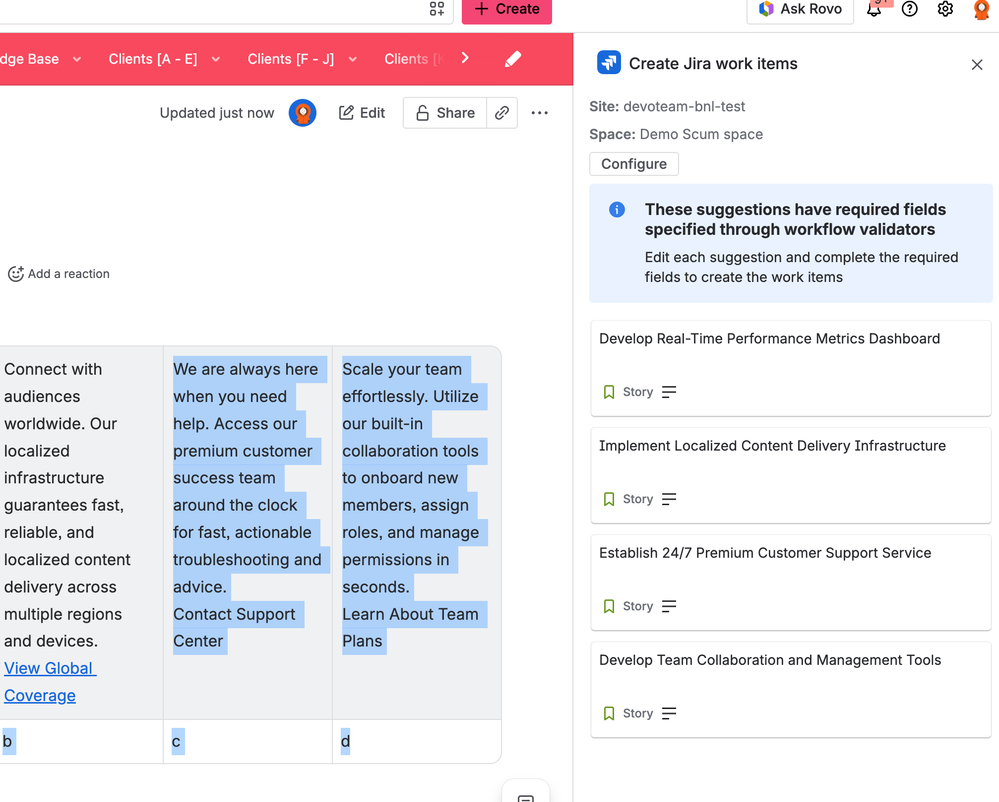The height and width of the screenshot is (802, 999).
Task: Click Story icon on Team Collaboration card
Action: (x=609, y=713)
